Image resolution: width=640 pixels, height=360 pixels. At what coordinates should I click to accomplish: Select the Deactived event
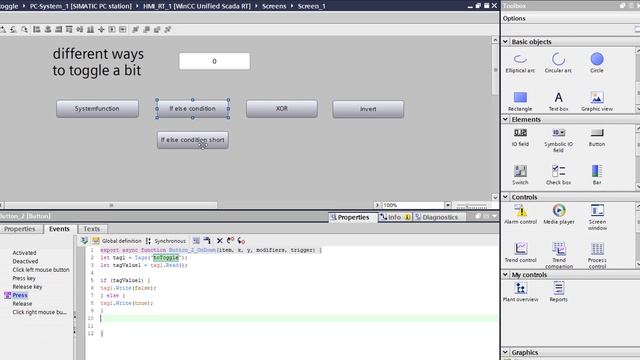[x=25, y=261]
